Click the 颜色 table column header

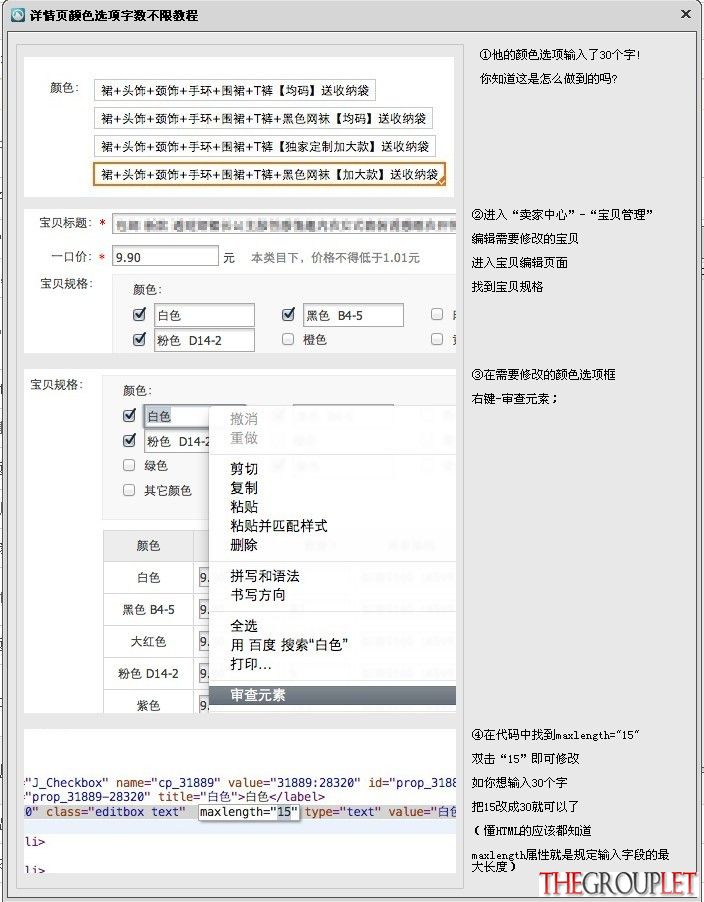click(148, 545)
